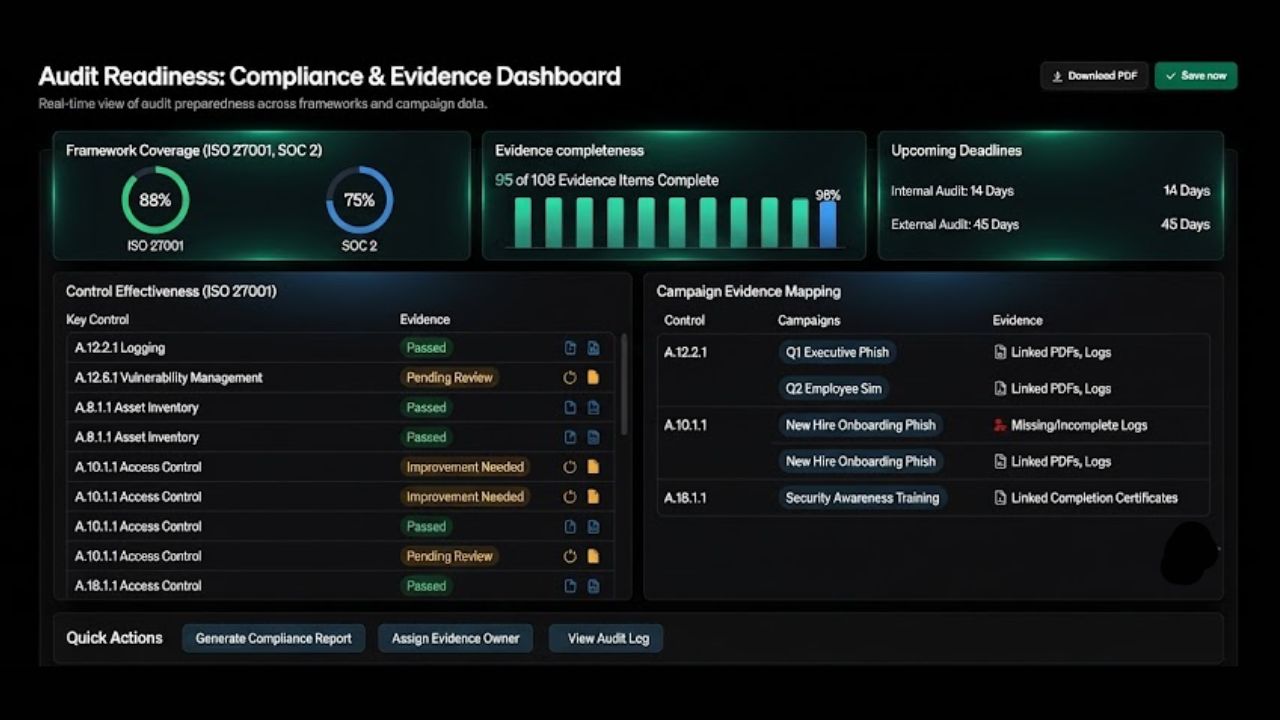Viewport: 1280px width, 720px height.
Task: Click the checkmark icon on Save now
Action: [1170, 76]
